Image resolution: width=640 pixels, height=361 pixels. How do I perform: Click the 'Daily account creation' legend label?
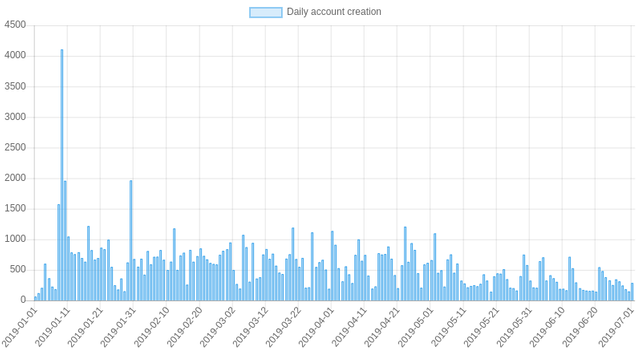click(x=334, y=12)
